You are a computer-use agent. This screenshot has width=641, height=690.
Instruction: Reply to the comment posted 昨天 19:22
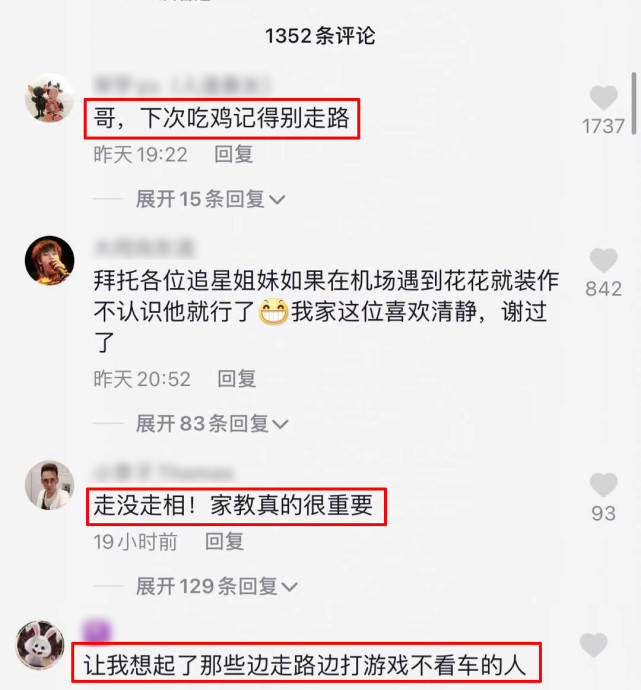pos(234,154)
